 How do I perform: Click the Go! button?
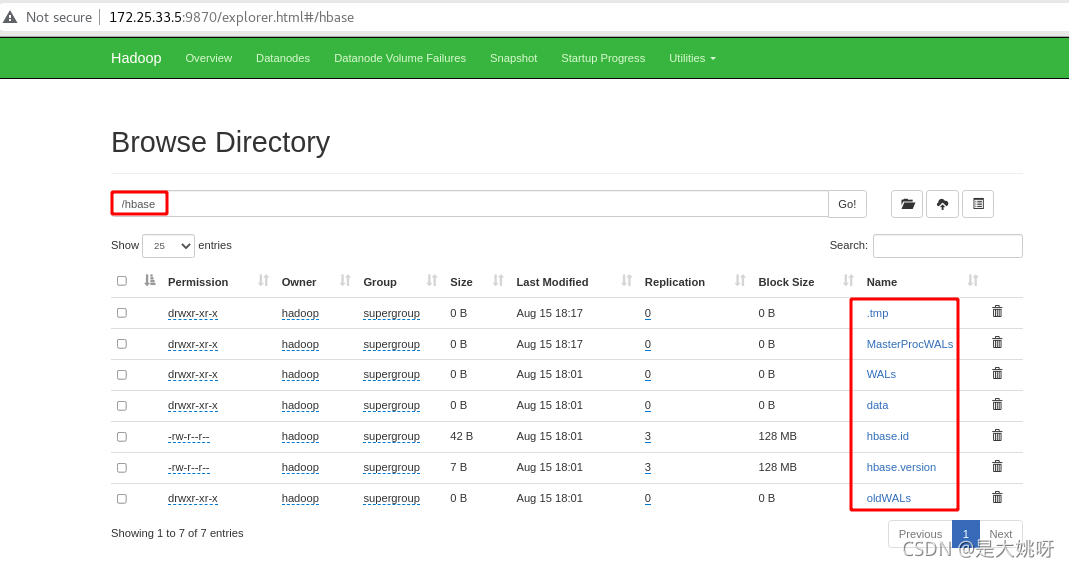(x=847, y=204)
